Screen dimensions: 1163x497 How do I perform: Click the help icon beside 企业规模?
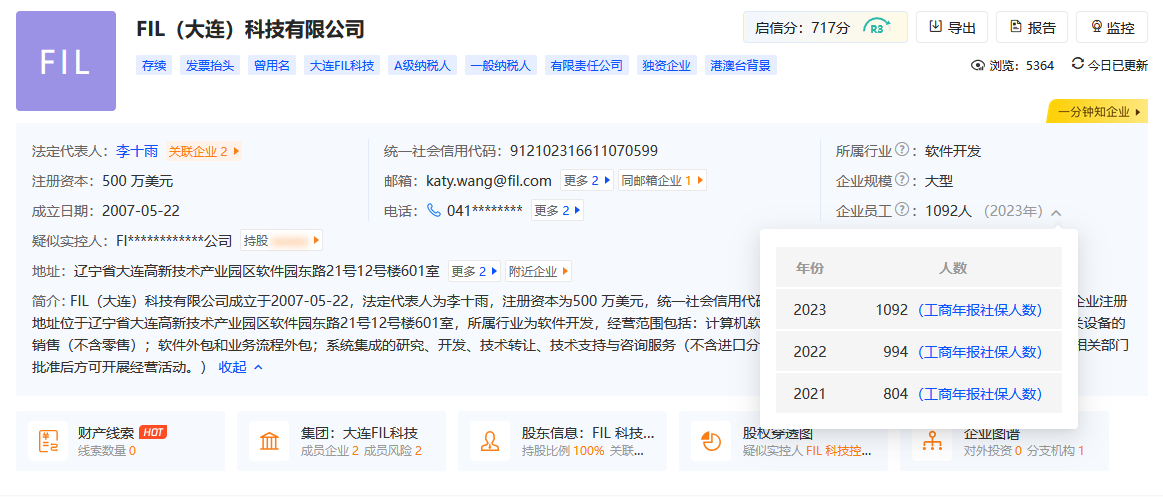(902, 180)
